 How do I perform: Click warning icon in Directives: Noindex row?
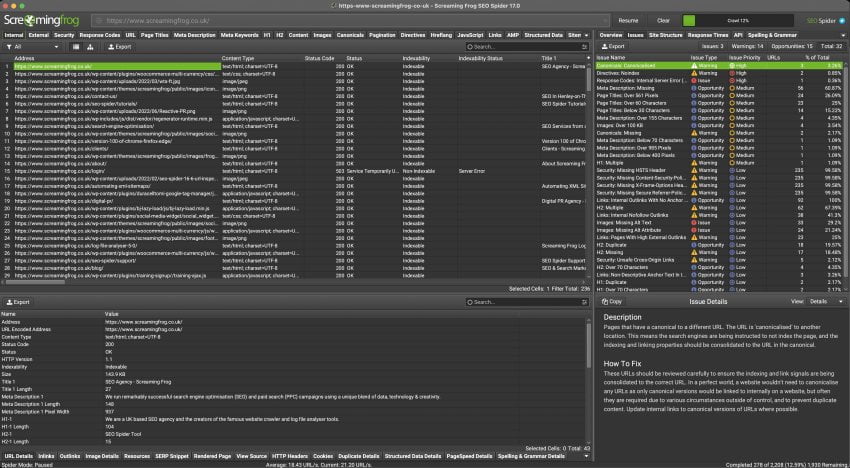694,73
